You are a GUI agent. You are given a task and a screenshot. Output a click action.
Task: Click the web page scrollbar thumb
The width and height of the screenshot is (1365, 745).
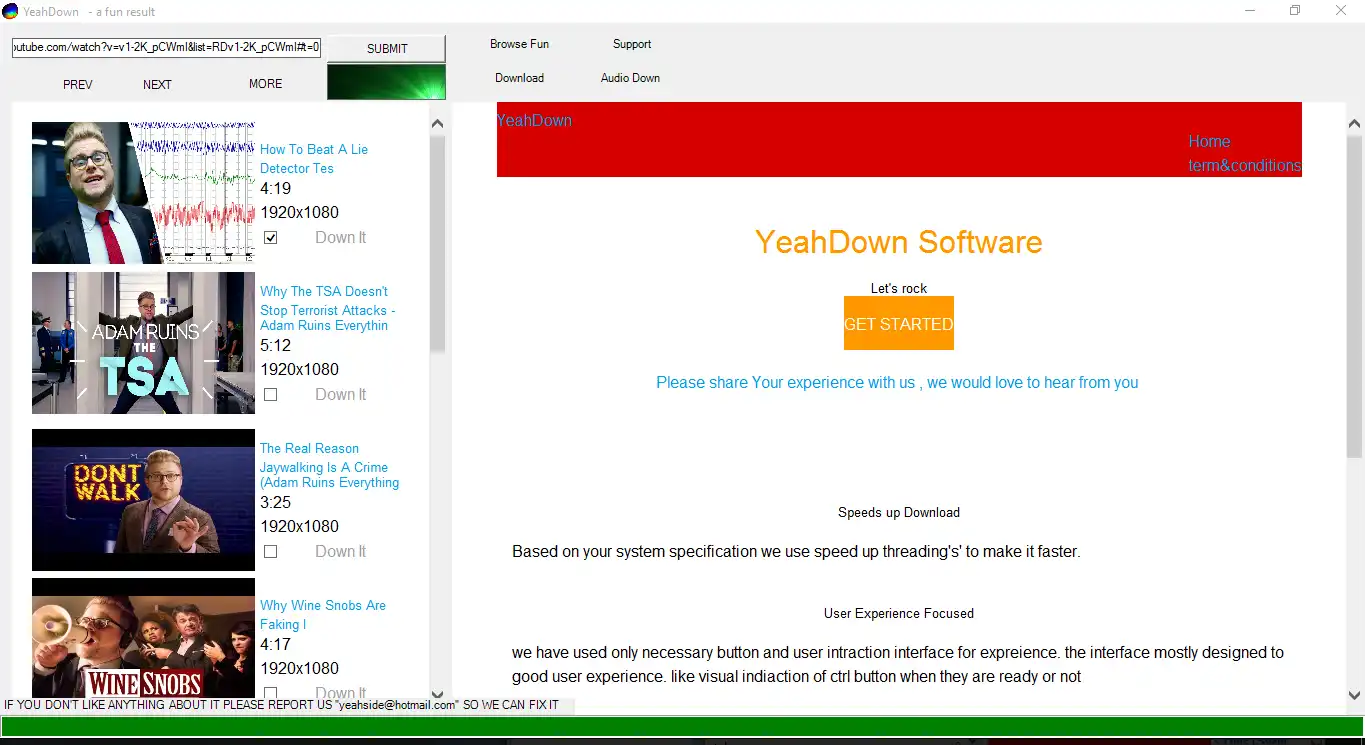tap(1355, 296)
